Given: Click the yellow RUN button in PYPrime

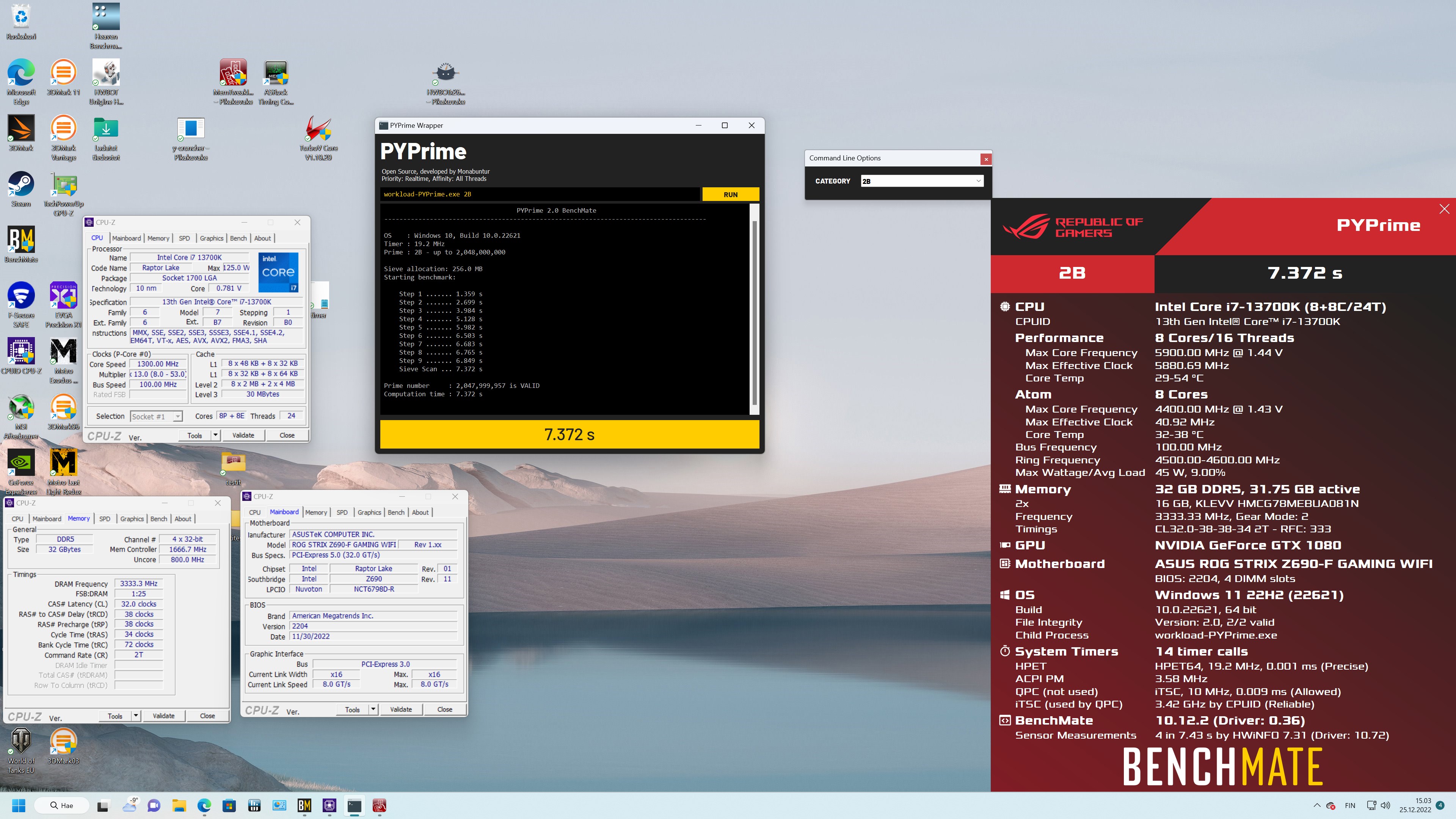Looking at the screenshot, I should [730, 195].
